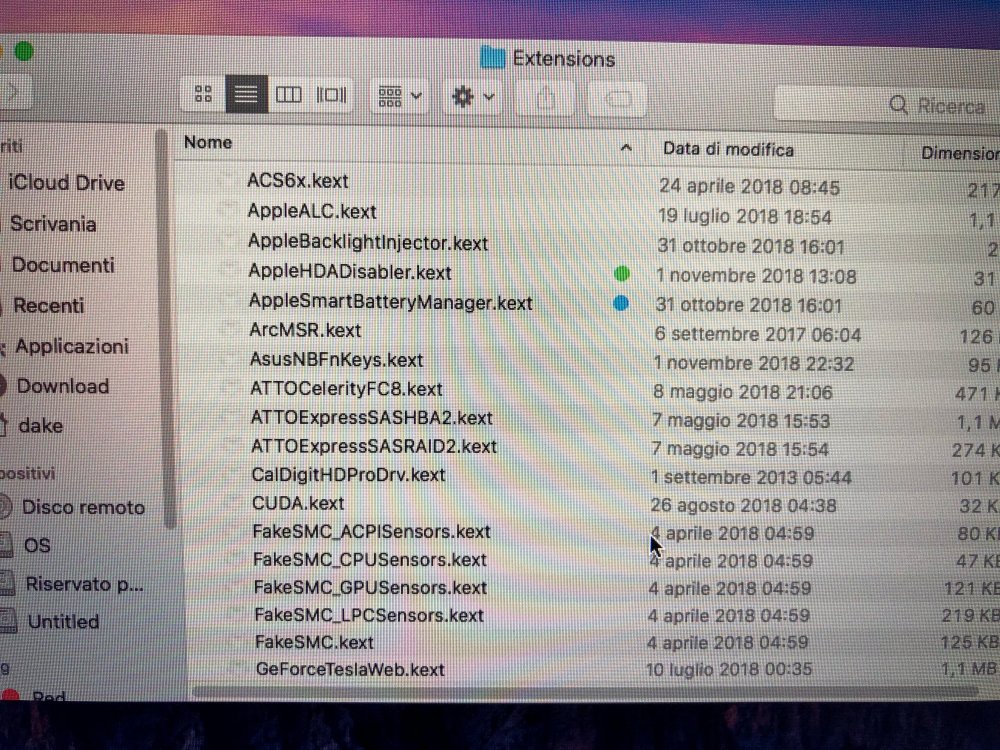The width and height of the screenshot is (1000, 750).
Task: Toggle sort direction arrow in Nome column
Action: pos(626,148)
